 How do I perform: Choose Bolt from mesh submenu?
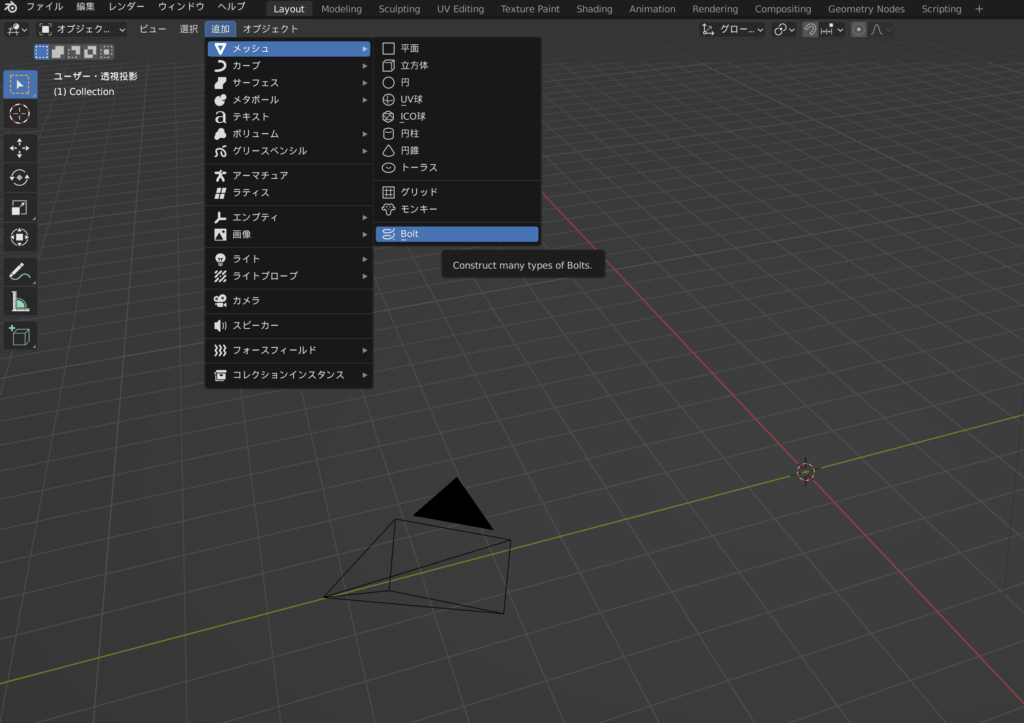[x=457, y=234]
